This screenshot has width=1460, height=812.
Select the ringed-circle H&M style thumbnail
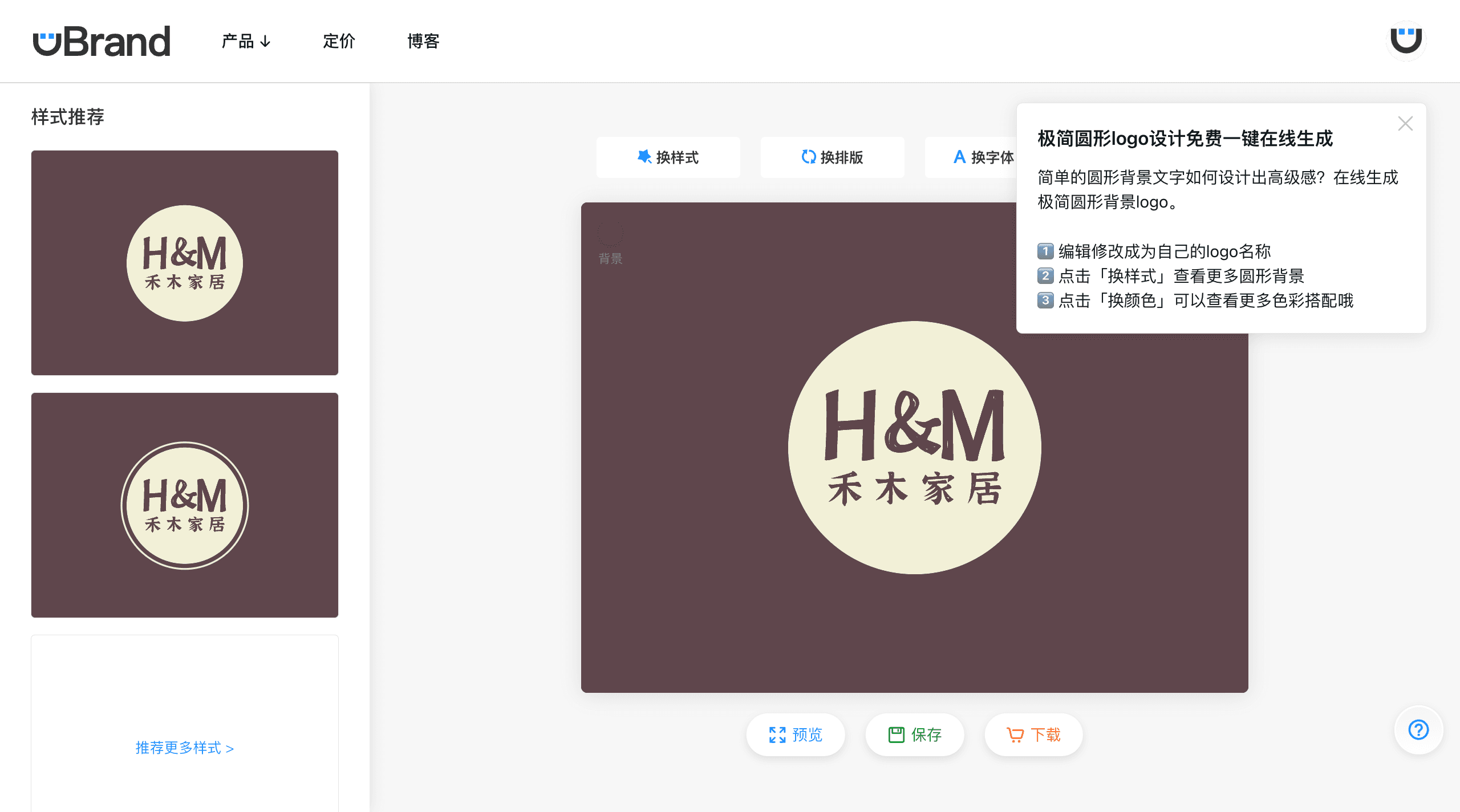pyautogui.click(x=185, y=505)
